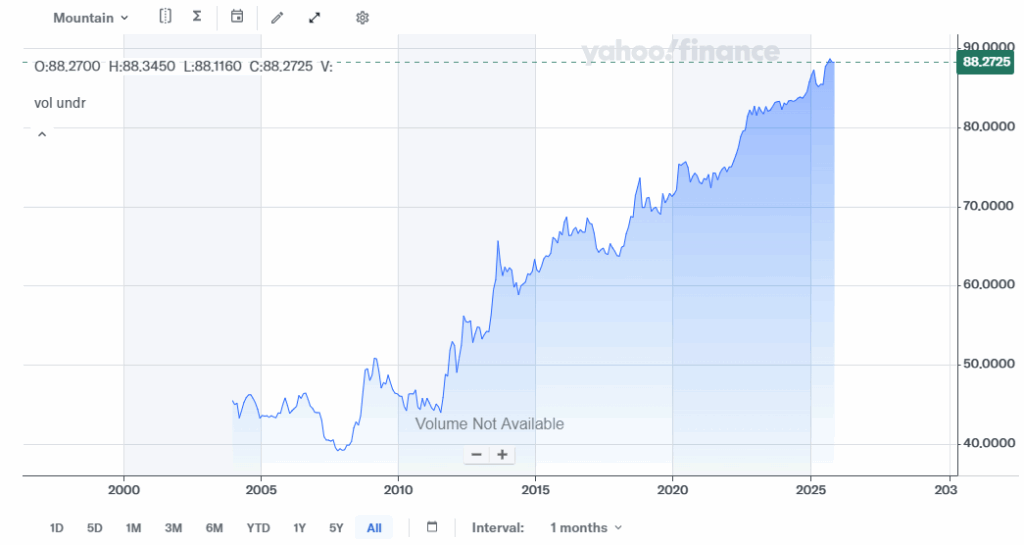Zoom in with the plus button
This screenshot has width=1024, height=545.
coord(502,455)
